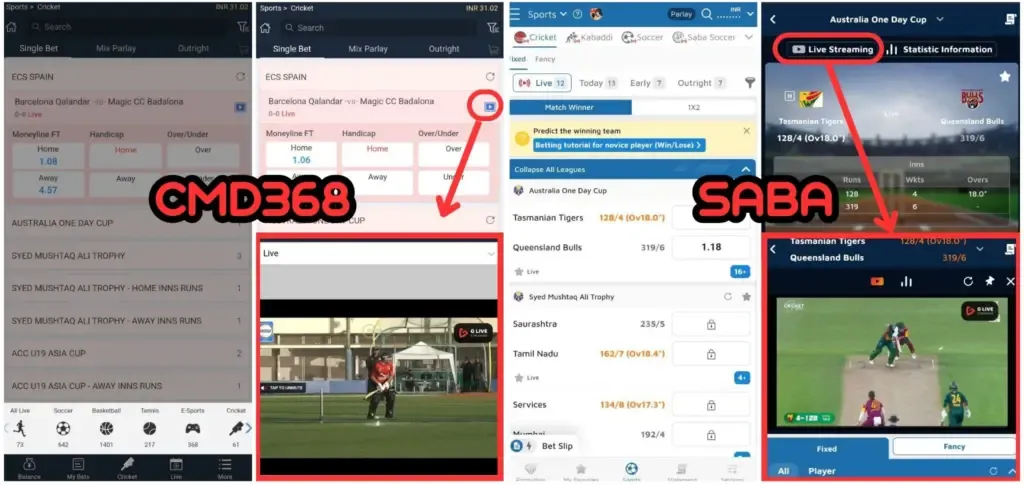Select Tennis icon with count 217

150,428
